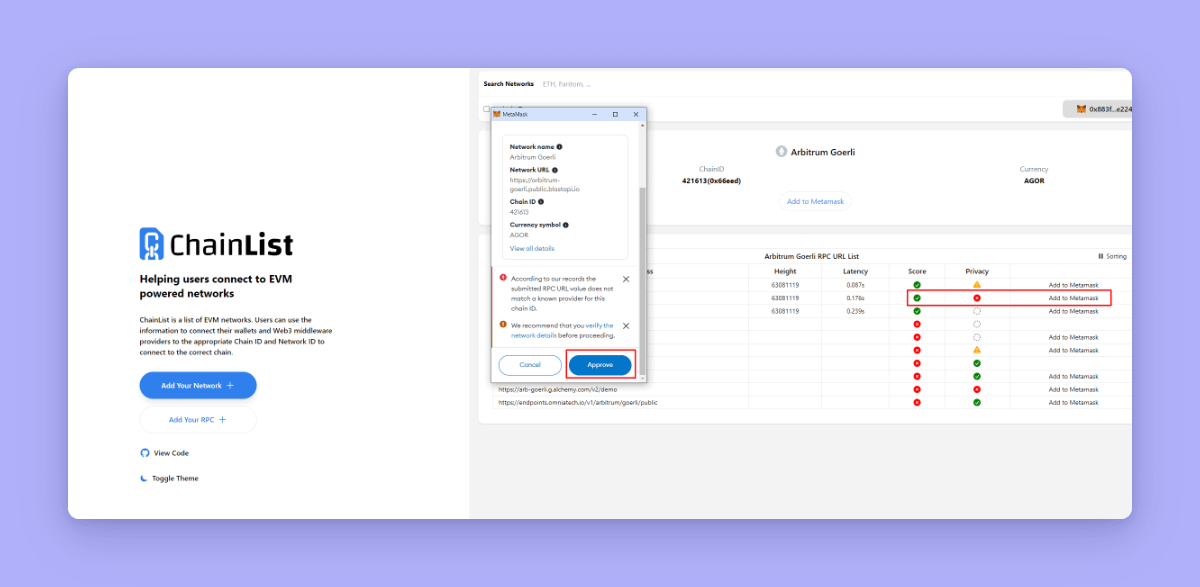The height and width of the screenshot is (587, 1200).
Task: Click the GitHub icon beside View Code
Action: pyautogui.click(x=145, y=453)
